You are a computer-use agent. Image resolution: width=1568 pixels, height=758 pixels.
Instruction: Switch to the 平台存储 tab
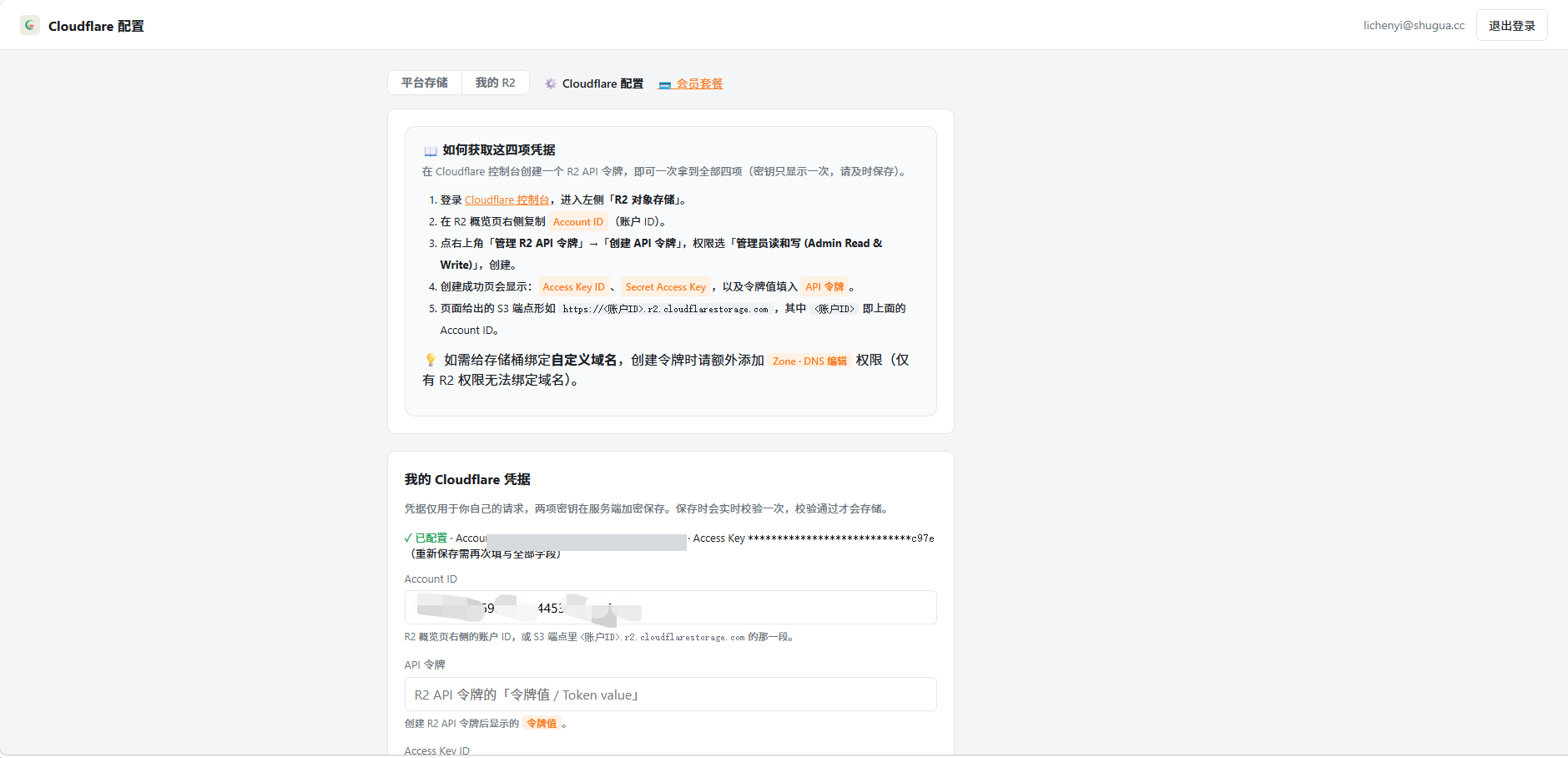[x=425, y=83]
